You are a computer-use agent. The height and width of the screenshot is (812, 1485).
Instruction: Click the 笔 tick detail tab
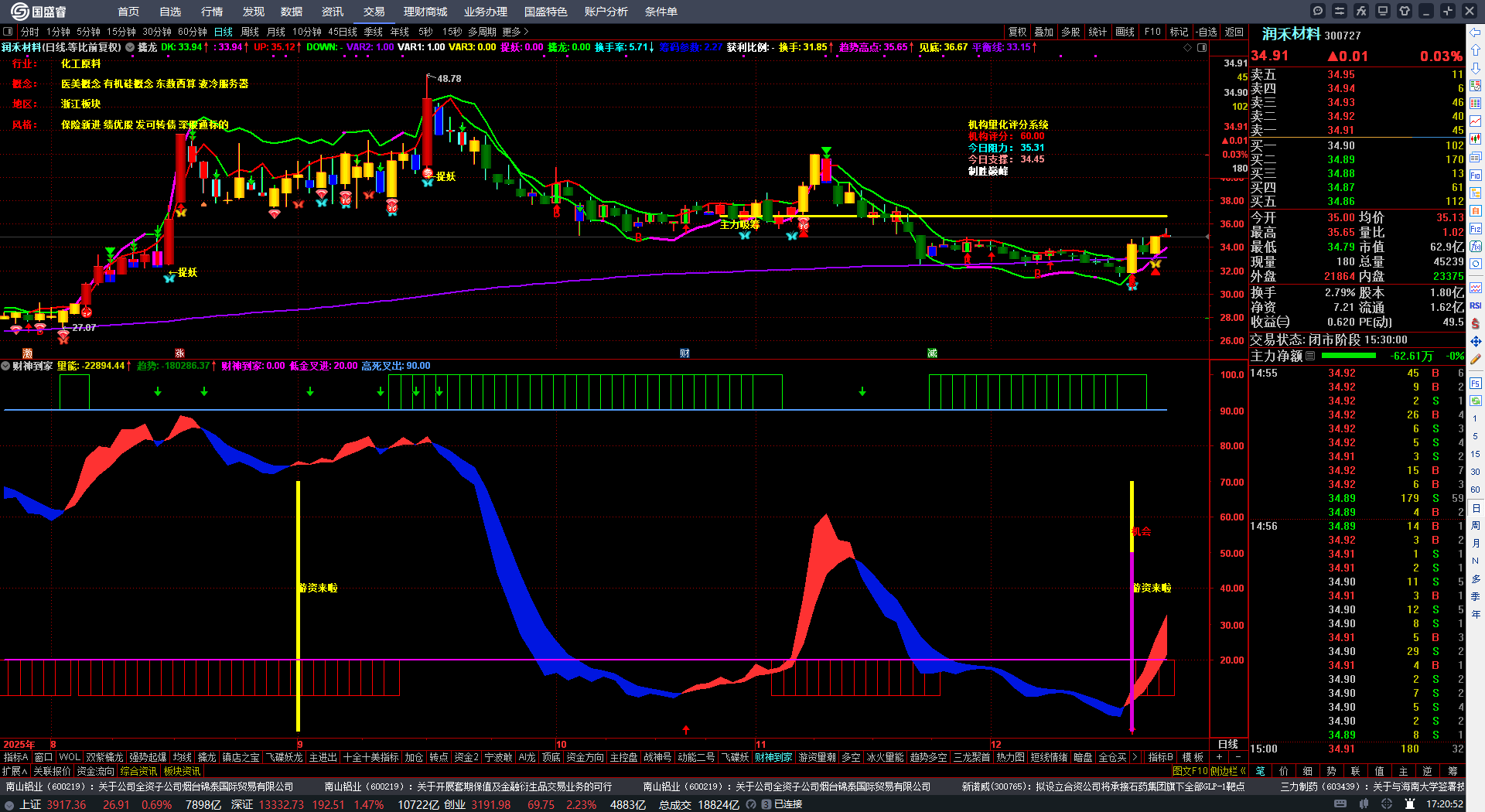pyautogui.click(x=1261, y=771)
